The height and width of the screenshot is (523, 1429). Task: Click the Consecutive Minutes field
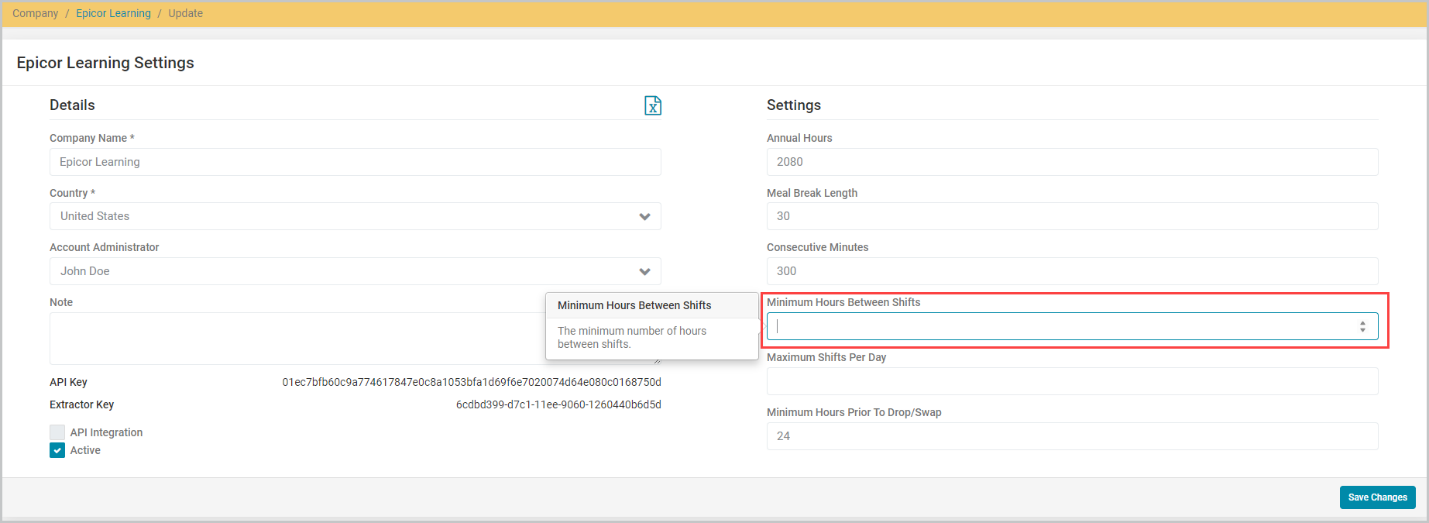pyautogui.click(x=1072, y=271)
